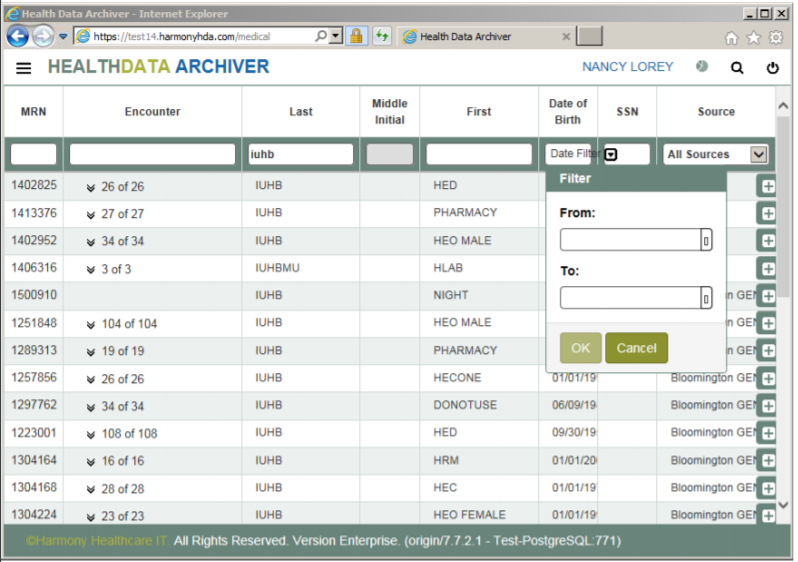This screenshot has height=562, width=798.
Task: Click plus icon on MRN 1251848 row
Action: click(x=768, y=323)
